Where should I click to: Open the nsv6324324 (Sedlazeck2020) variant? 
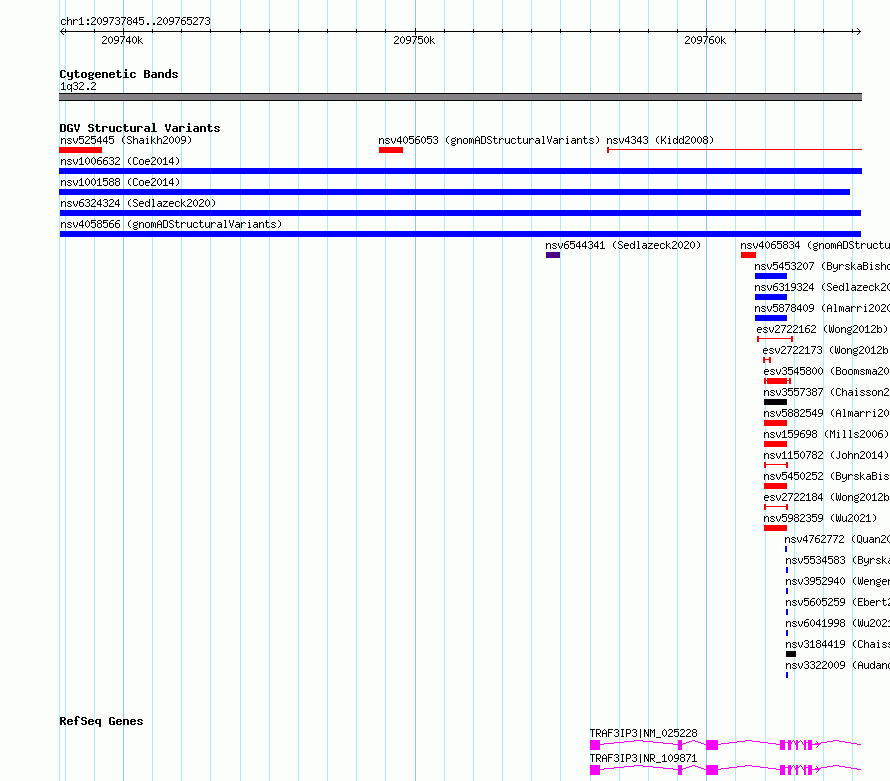tap(138, 203)
